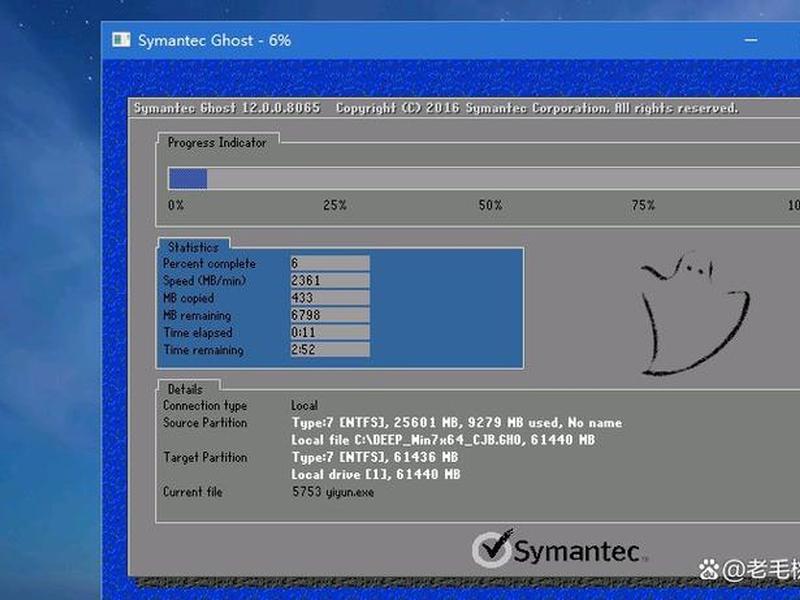
Task: Click the 0% progress scale label
Action: point(176,205)
